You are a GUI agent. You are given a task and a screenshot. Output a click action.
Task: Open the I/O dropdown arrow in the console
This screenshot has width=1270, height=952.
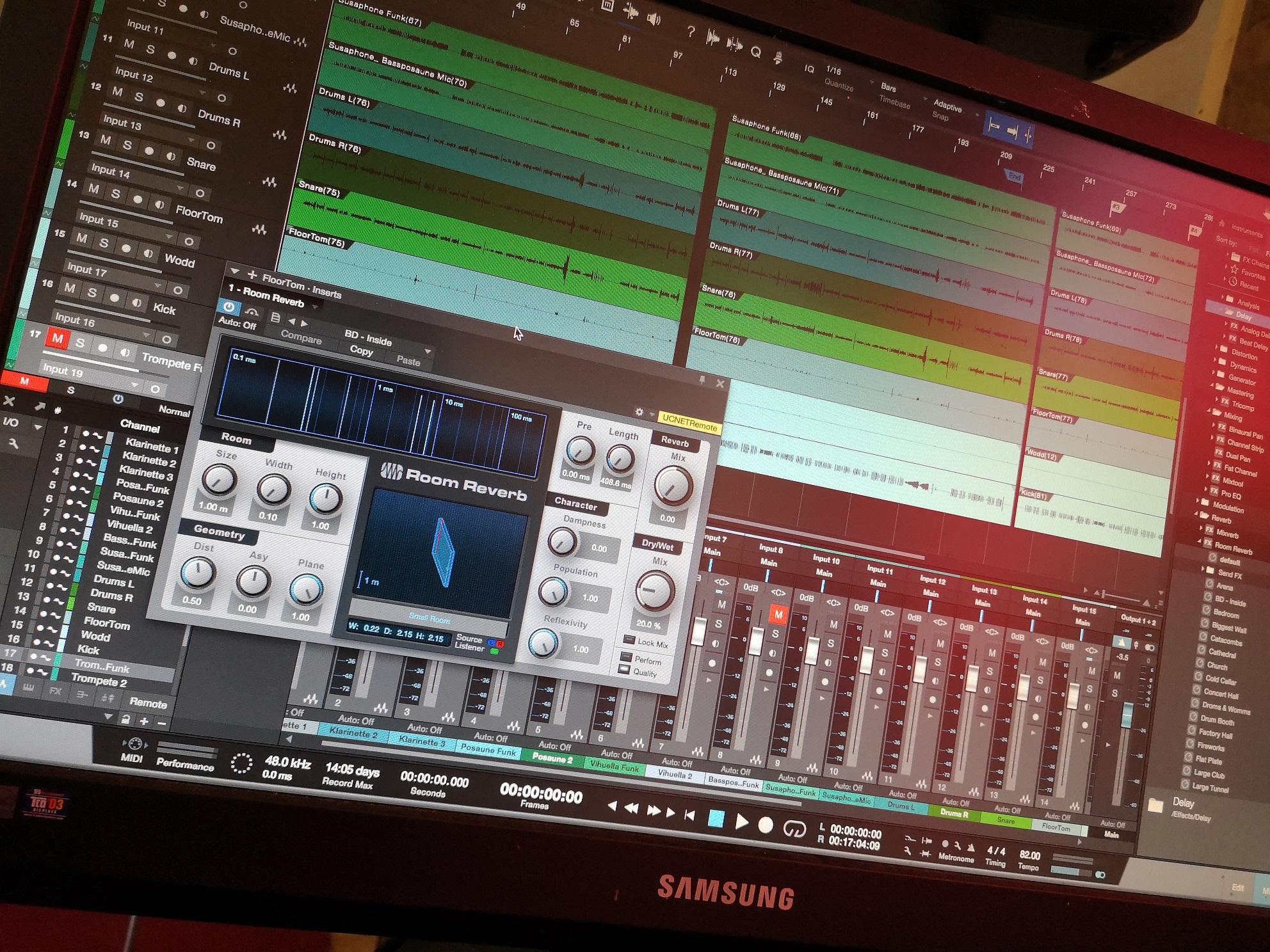click(x=38, y=427)
